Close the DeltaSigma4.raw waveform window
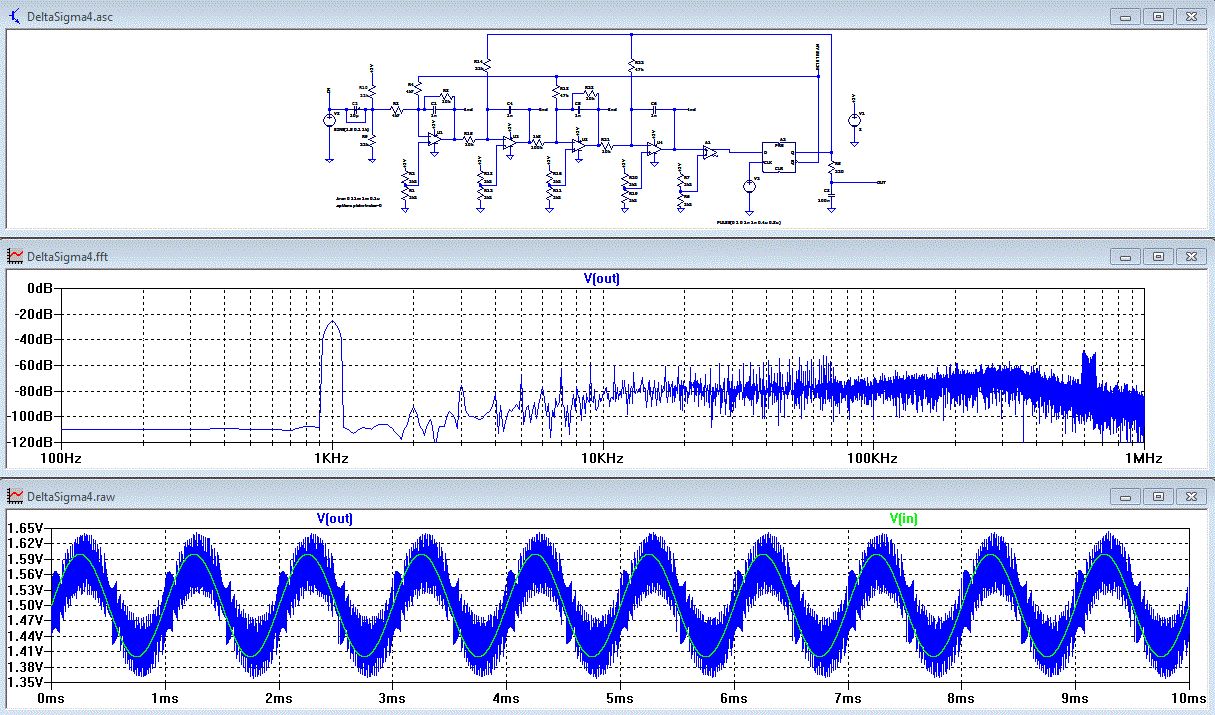The width and height of the screenshot is (1215, 715). pyautogui.click(x=1191, y=496)
